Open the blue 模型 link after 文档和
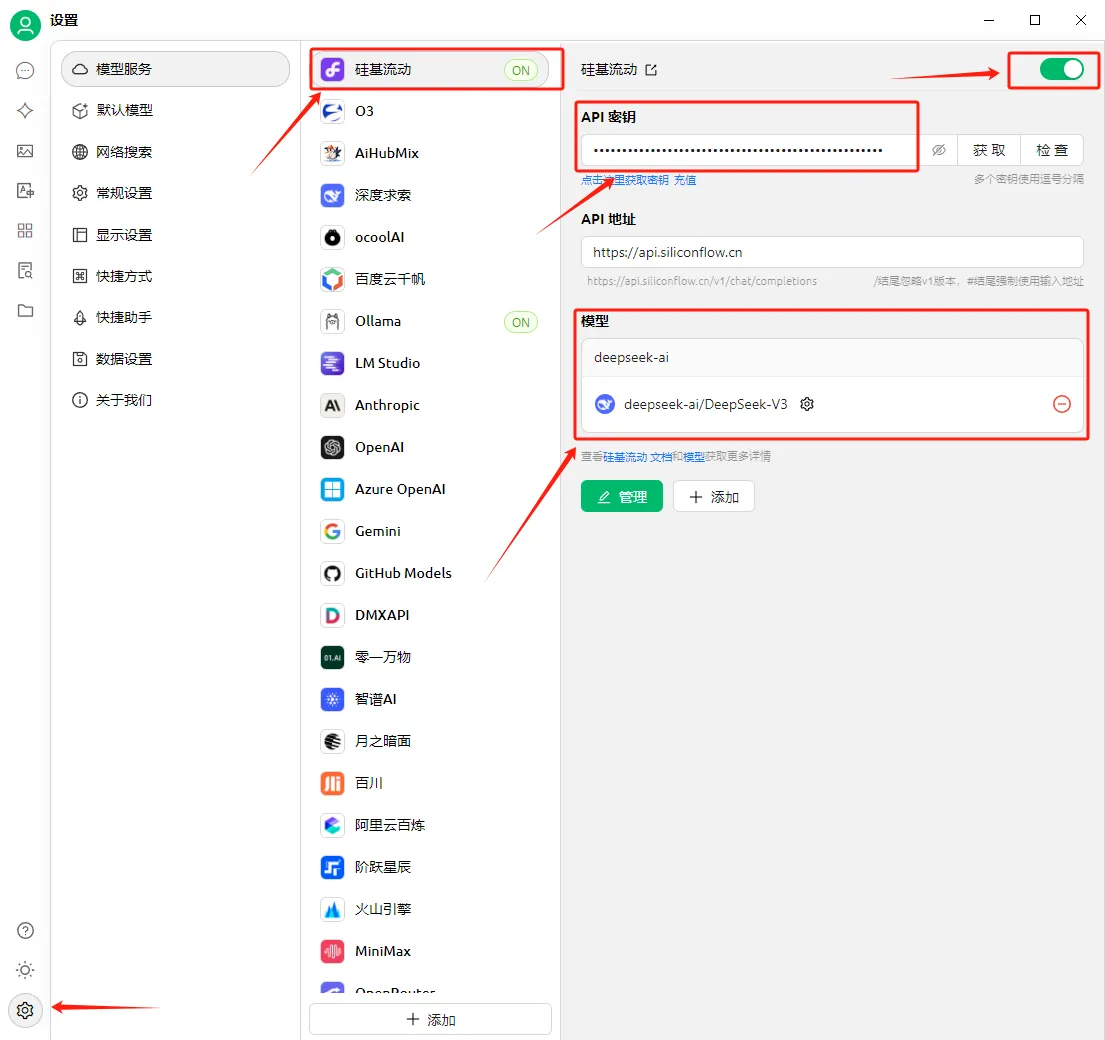The width and height of the screenshot is (1105, 1040). click(693, 457)
